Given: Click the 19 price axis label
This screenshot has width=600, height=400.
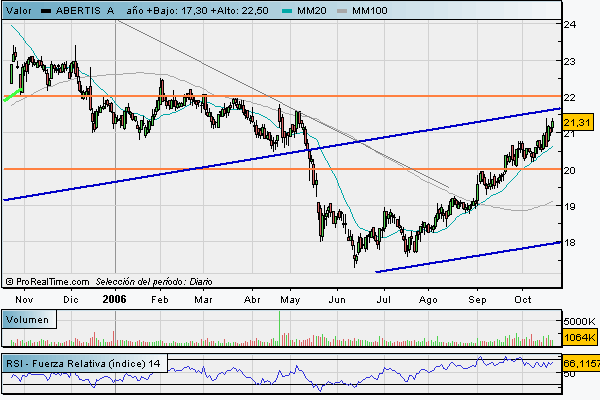Looking at the screenshot, I should pyautogui.click(x=569, y=206).
